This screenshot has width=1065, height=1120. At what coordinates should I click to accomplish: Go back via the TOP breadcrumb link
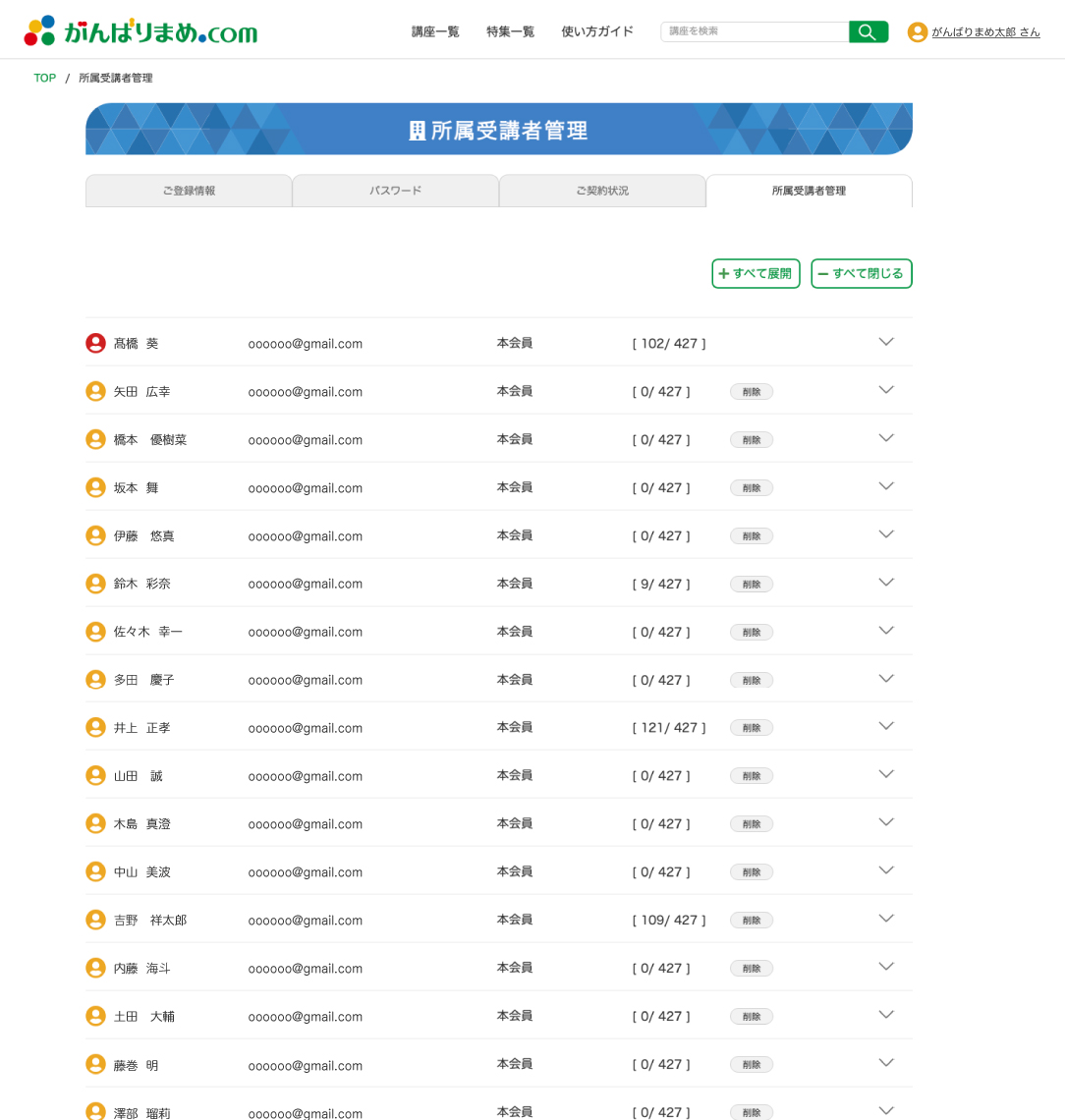[x=44, y=78]
